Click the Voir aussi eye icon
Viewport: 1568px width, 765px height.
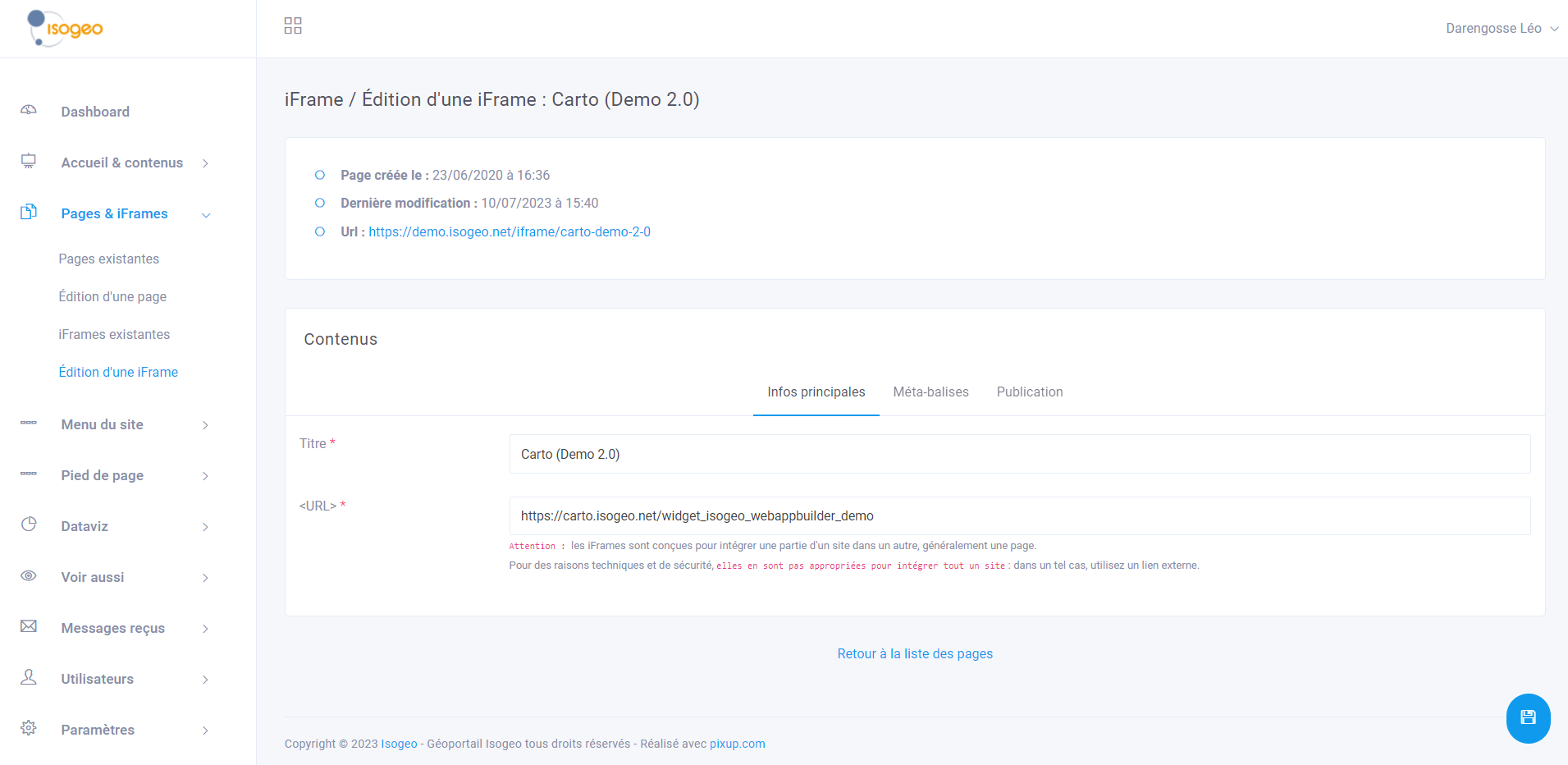click(29, 575)
